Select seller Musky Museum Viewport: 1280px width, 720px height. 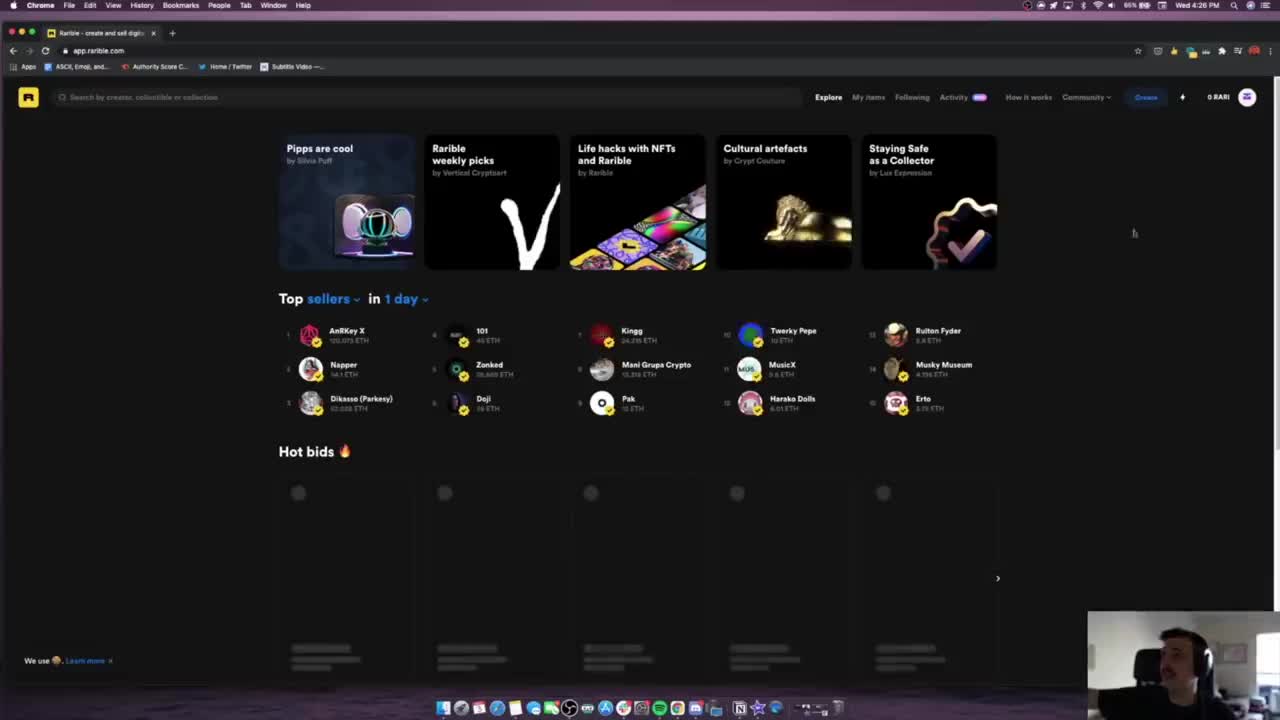point(943,365)
